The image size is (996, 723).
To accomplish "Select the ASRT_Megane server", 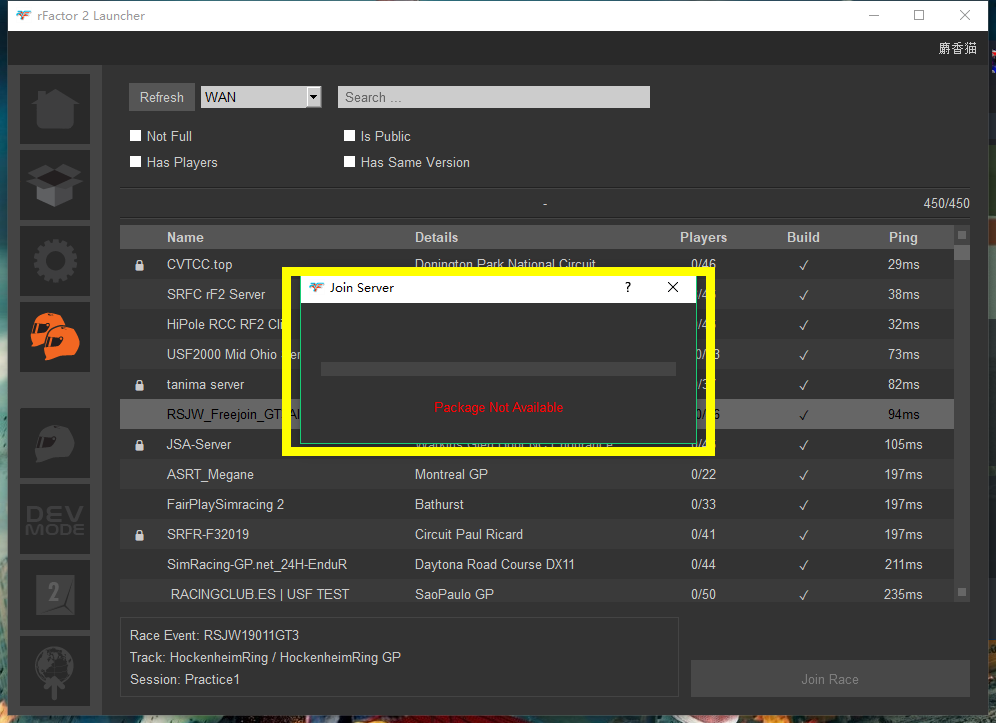I will tap(210, 475).
